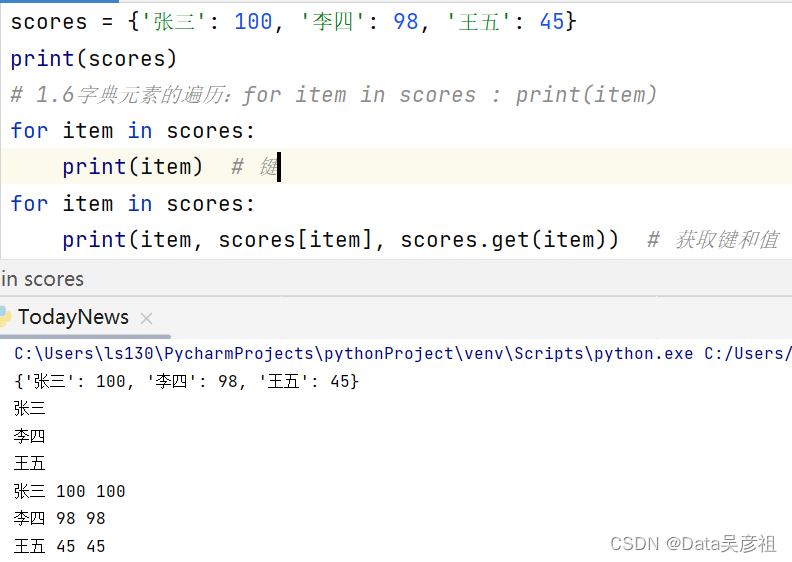Click the '# 1.6' comment line
Screen dimensions: 792x562
[x=333, y=94]
